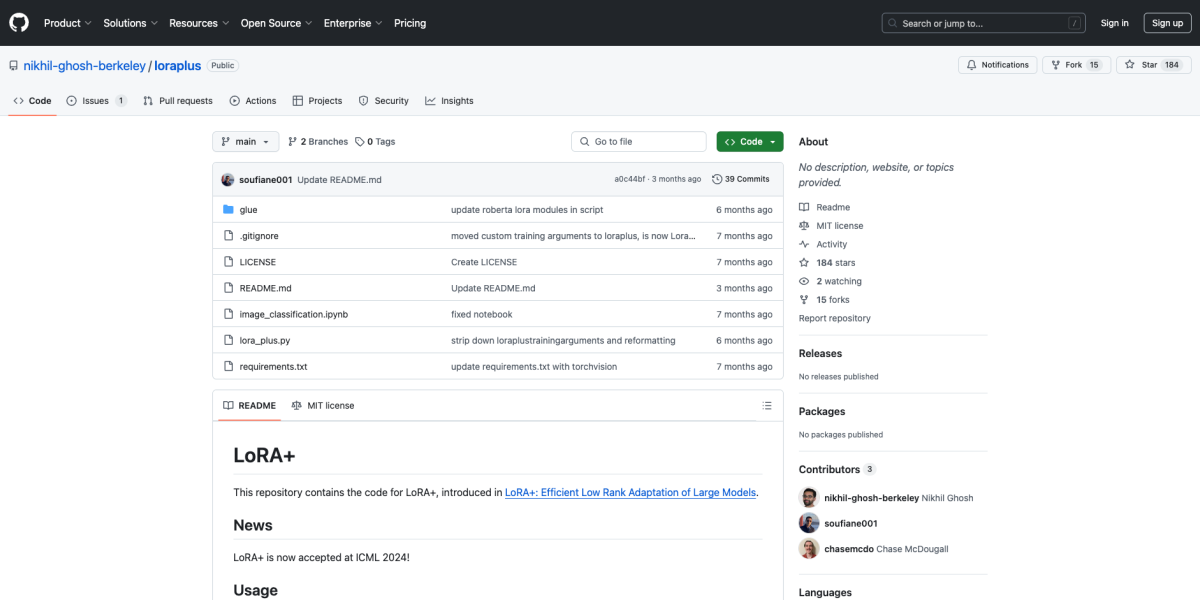The image size is (1200, 600).
Task: Open commit history with 39 Commits
Action: pyautogui.click(x=740, y=179)
